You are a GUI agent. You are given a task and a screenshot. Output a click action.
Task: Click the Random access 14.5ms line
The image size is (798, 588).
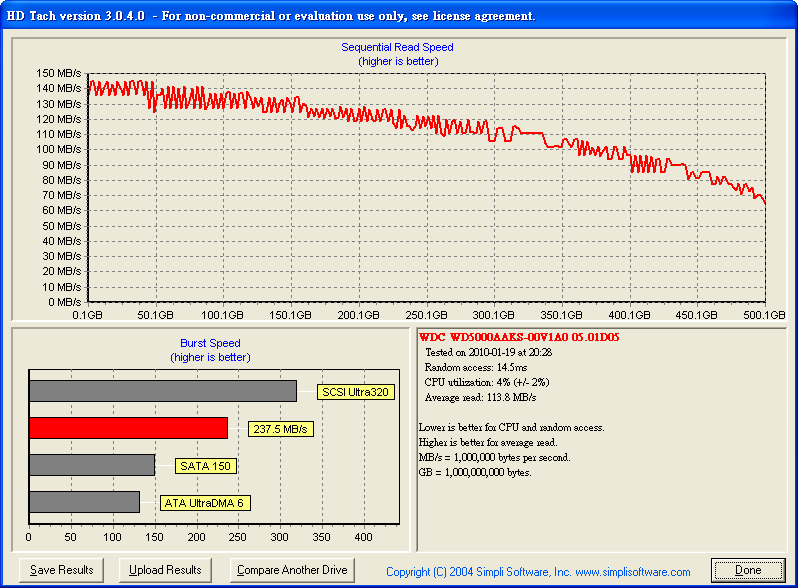(476, 367)
